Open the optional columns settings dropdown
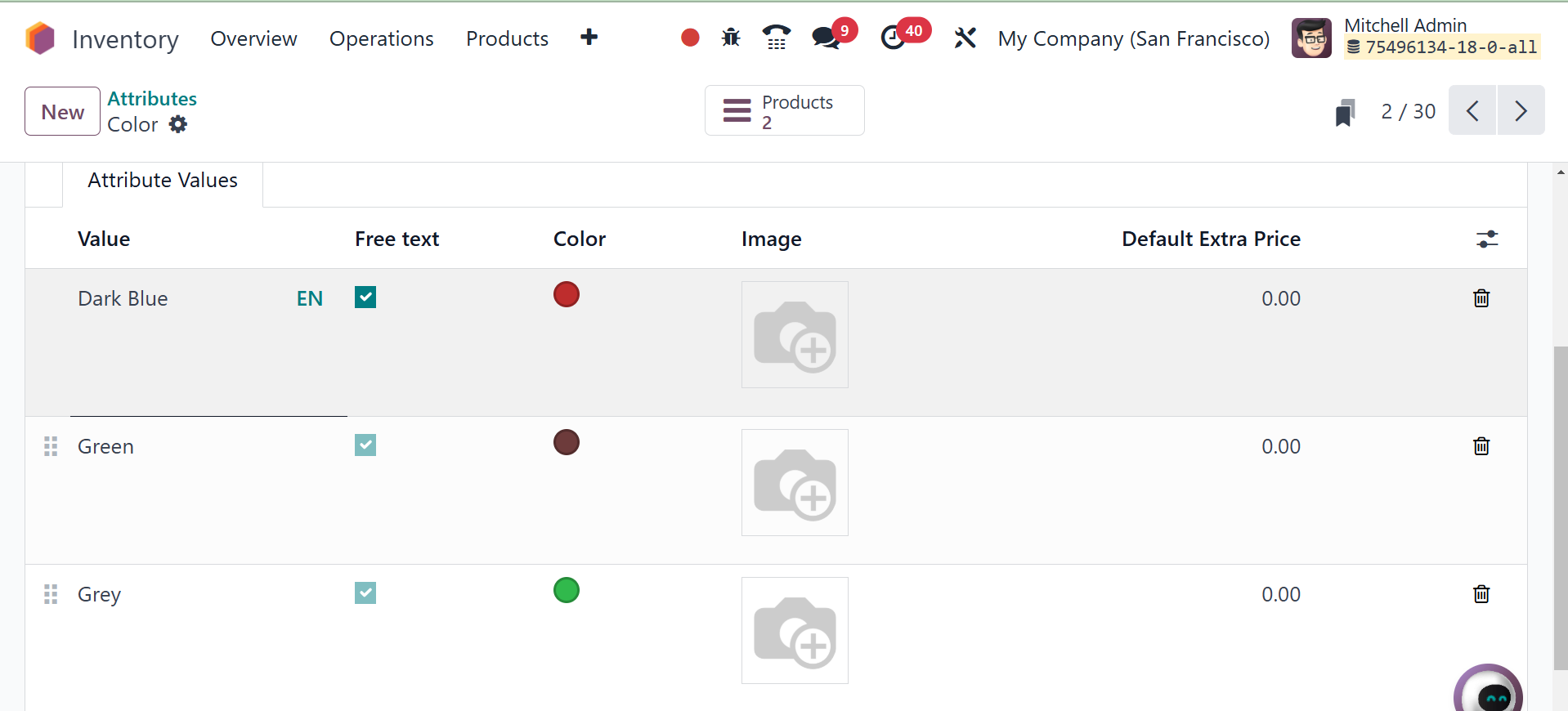This screenshot has width=1568, height=711. tap(1487, 239)
